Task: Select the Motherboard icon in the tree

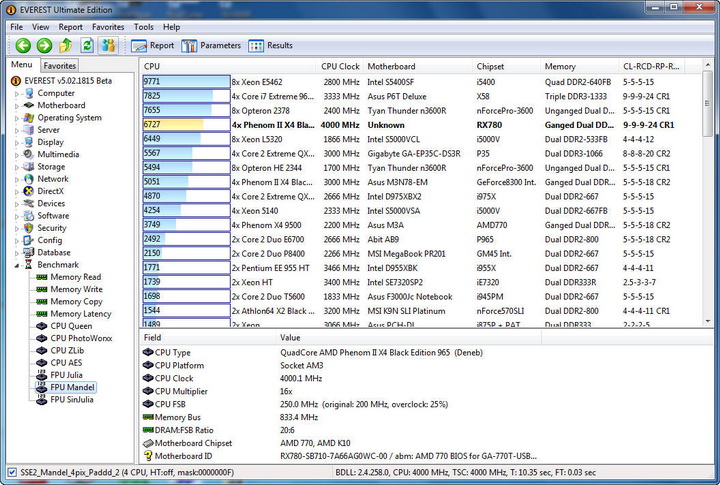Action: (29, 105)
